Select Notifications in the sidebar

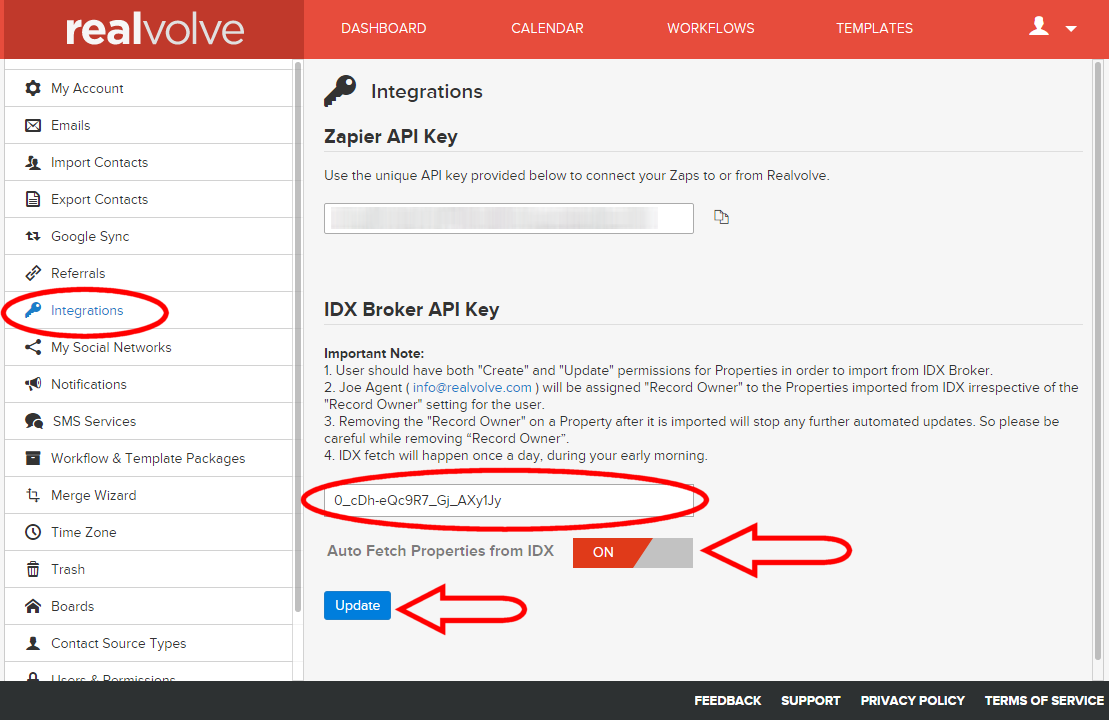[149, 384]
